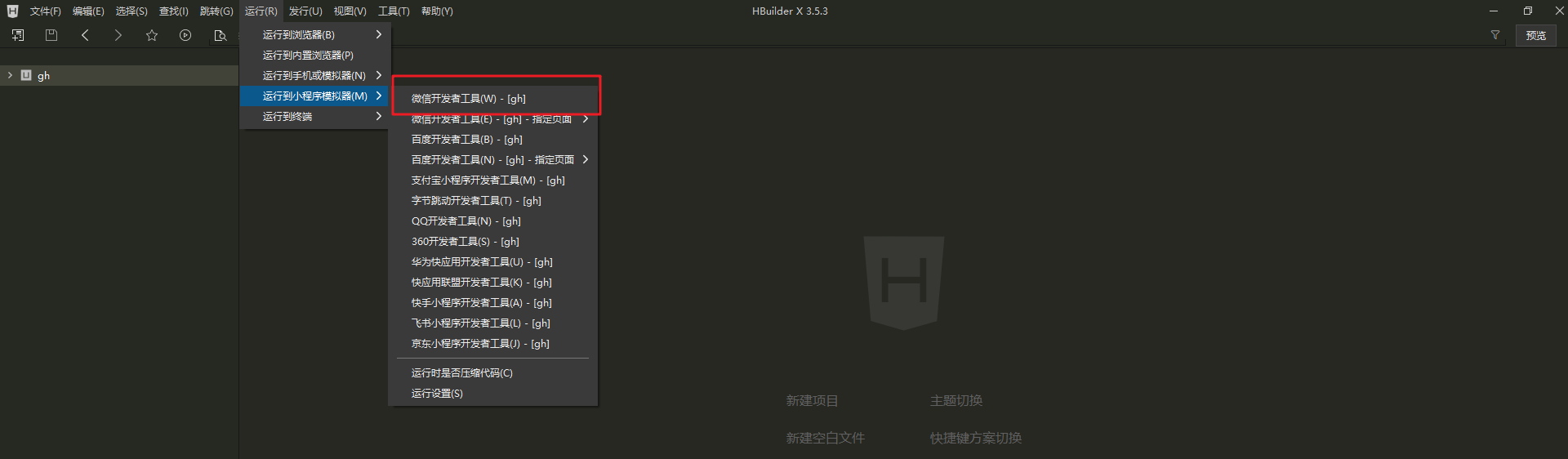Go forward with the right arrow icon
Image resolution: width=1568 pixels, height=459 pixels.
click(118, 35)
